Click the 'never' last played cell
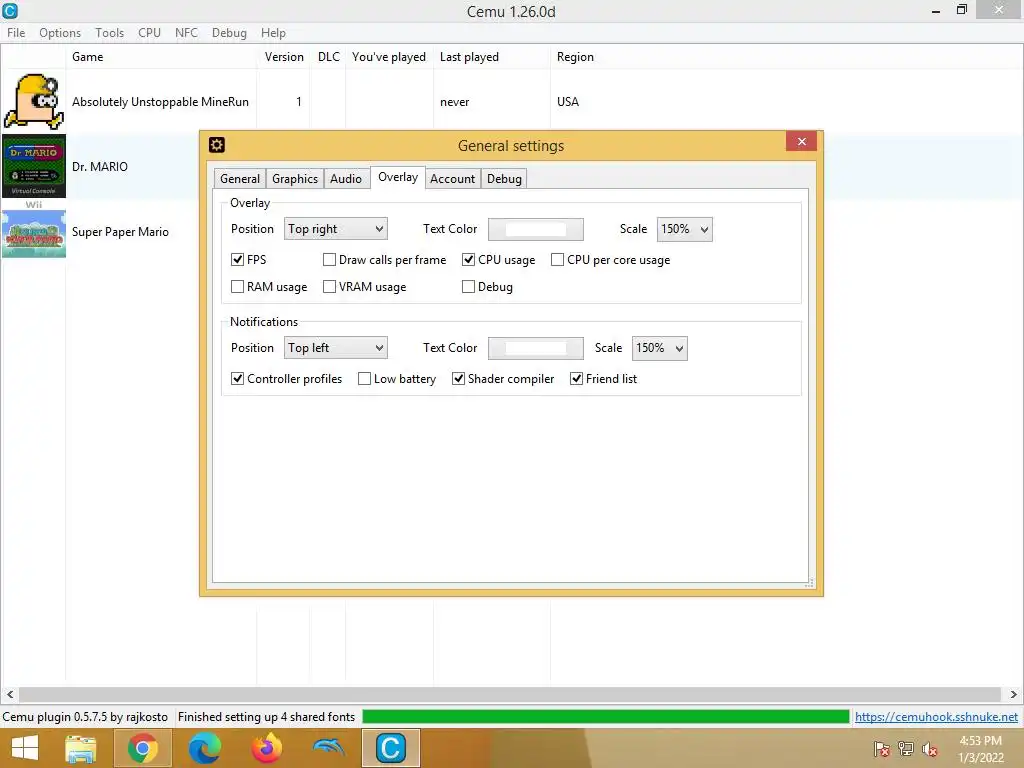 (455, 102)
